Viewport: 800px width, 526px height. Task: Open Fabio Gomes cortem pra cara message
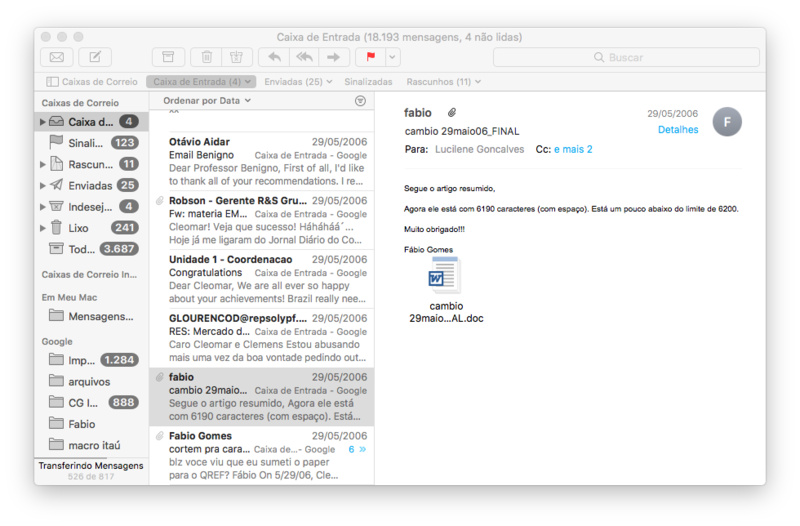(262, 455)
